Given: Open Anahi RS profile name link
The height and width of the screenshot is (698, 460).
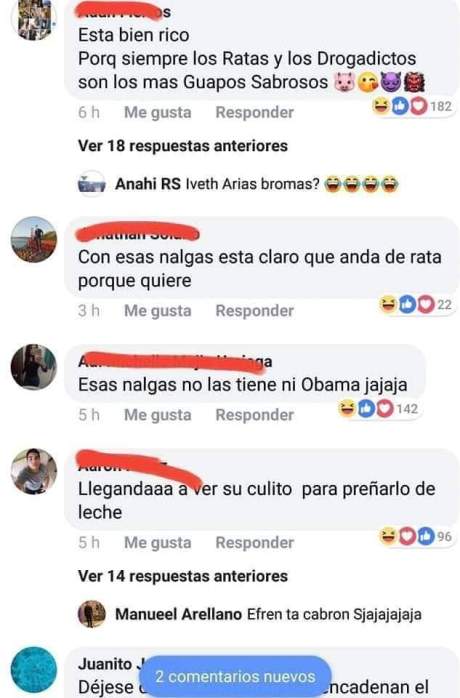Looking at the screenshot, I should pyautogui.click(x=148, y=183).
